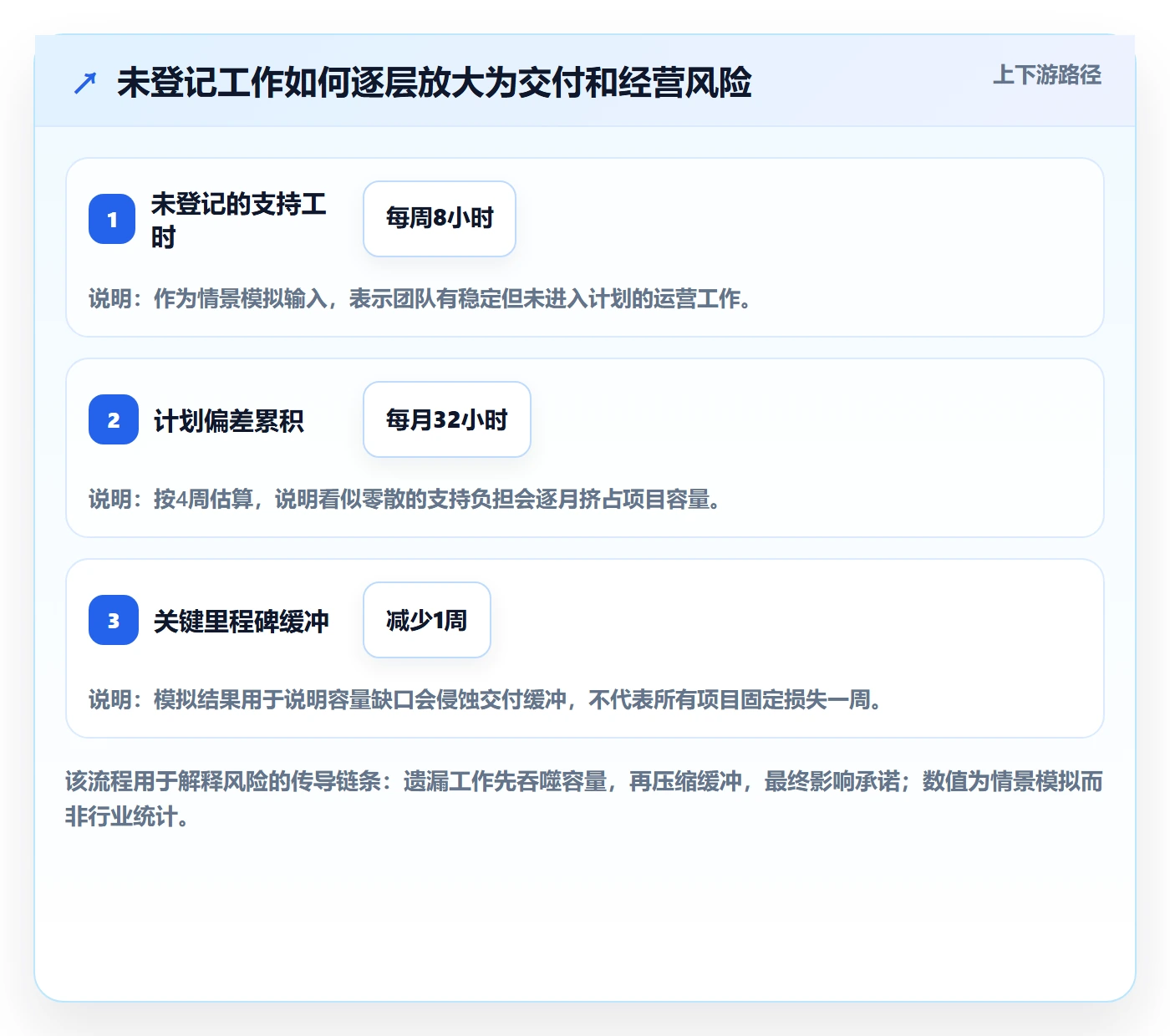Click the note starting 说明：模拟结果用于说明

(x=486, y=699)
